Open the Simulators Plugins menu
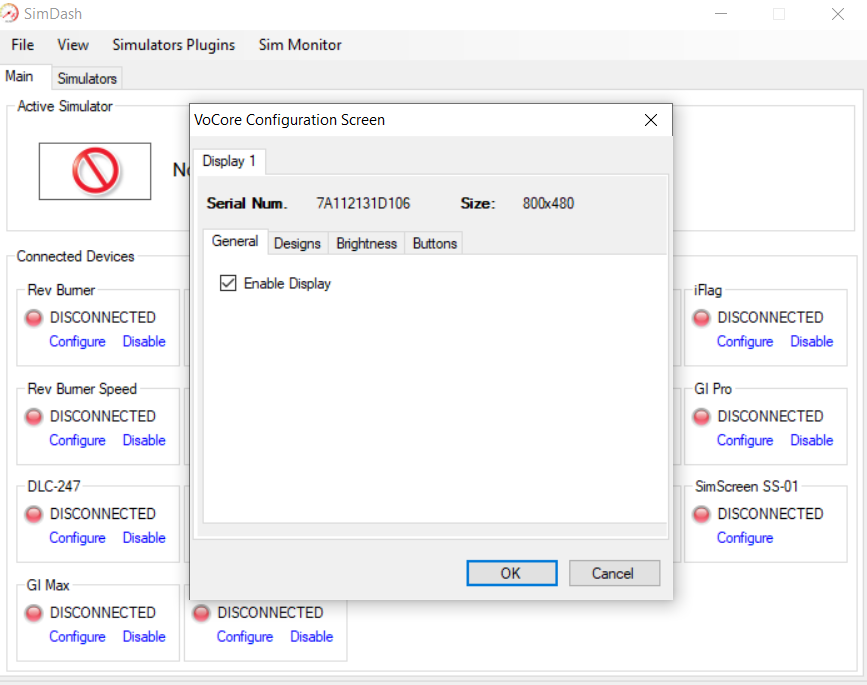Viewport: 867px width, 685px height. point(173,45)
